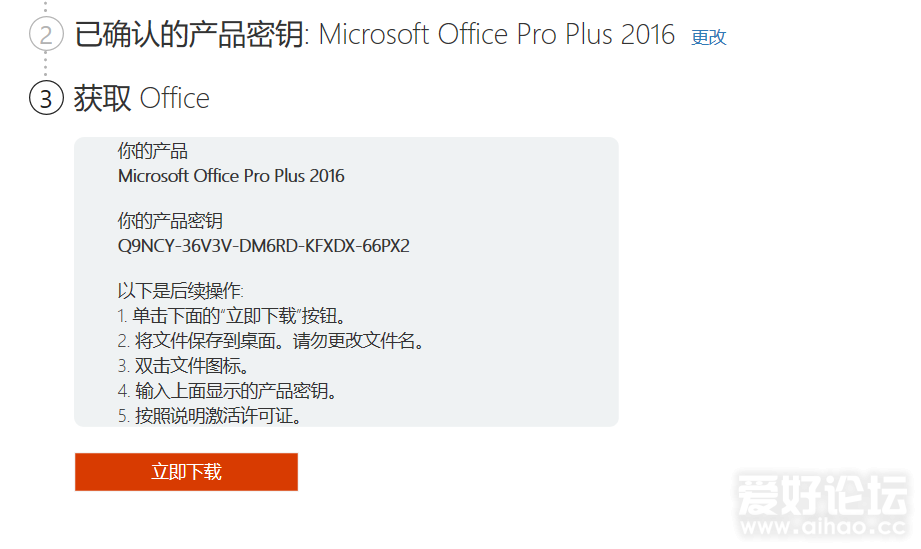Select the step 3 circle icon
This screenshot has height=549, width=921.
coord(46,97)
